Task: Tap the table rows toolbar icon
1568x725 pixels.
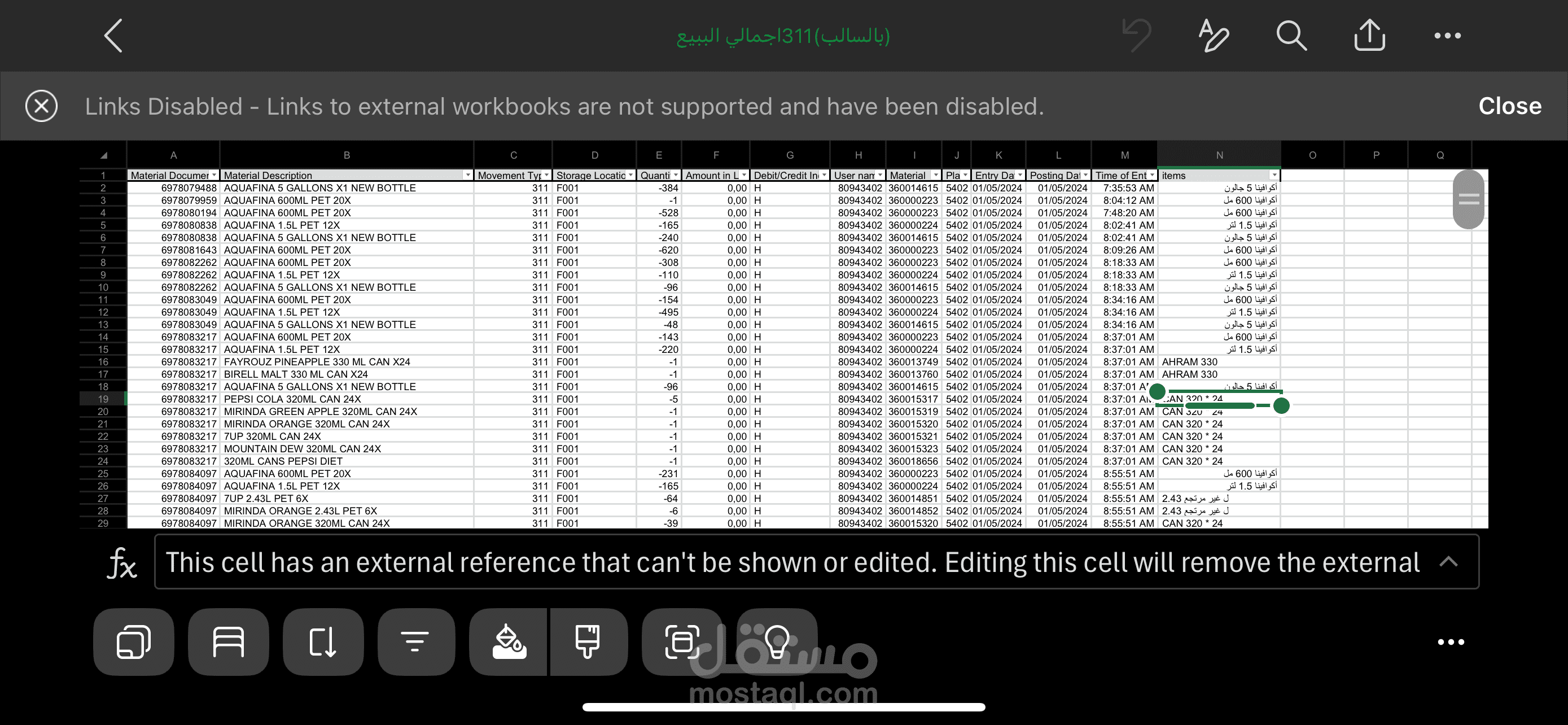Action: coord(228,641)
